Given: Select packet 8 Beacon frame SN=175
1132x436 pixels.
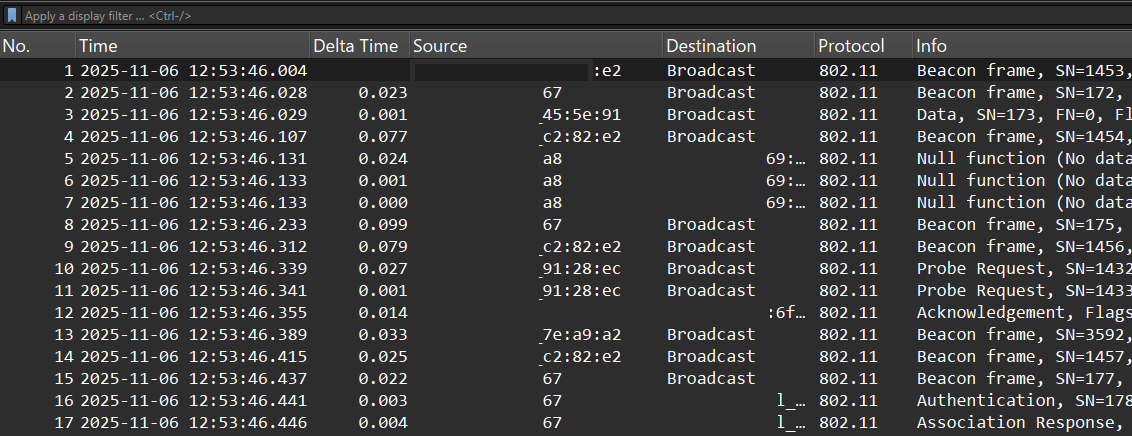Looking at the screenshot, I should coord(566,224).
